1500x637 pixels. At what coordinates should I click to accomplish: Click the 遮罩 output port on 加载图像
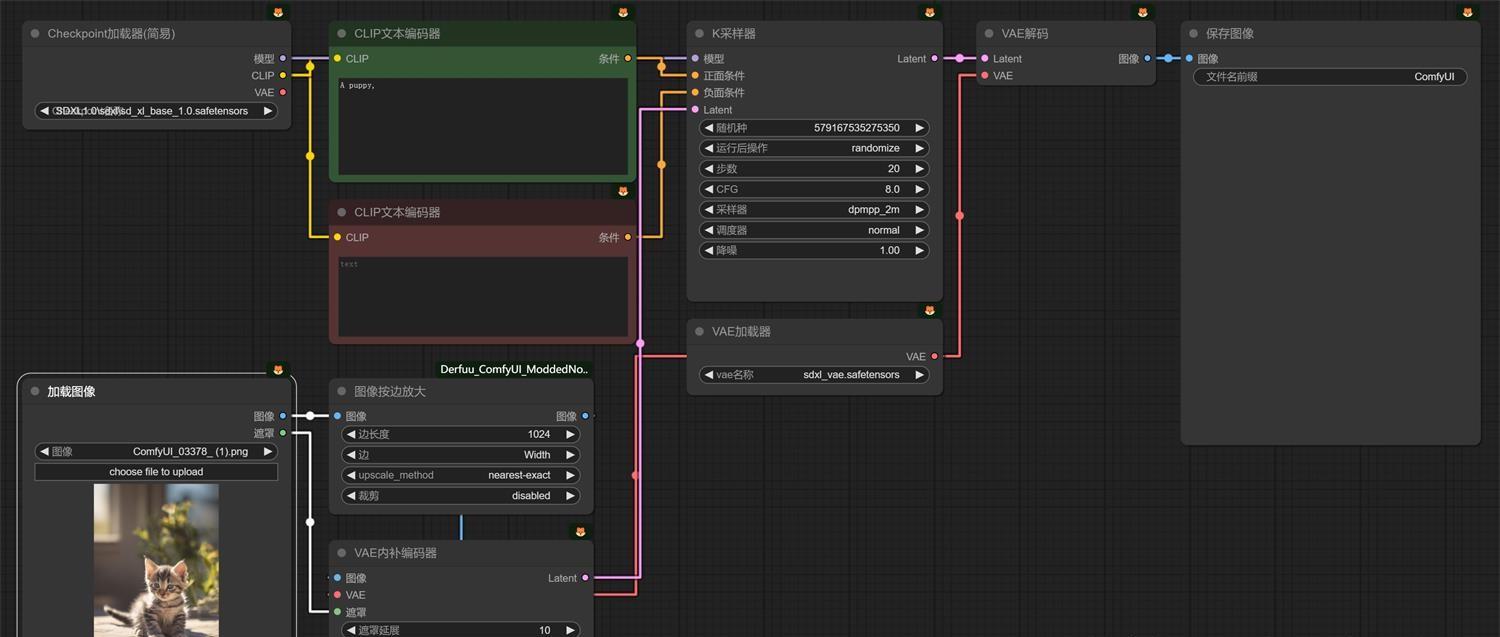click(283, 433)
